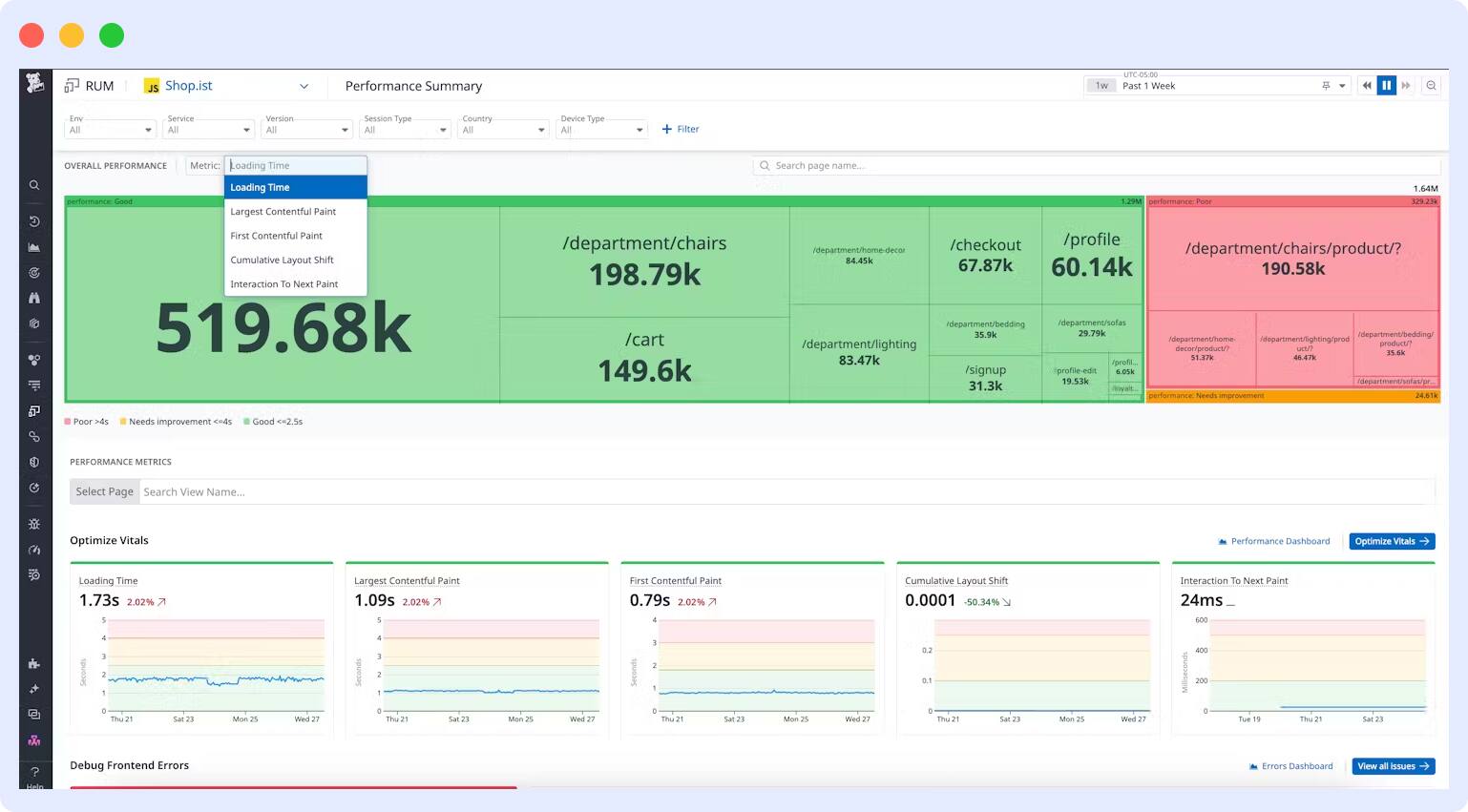Open the target-shaped monitors icon in sidebar

[34, 273]
